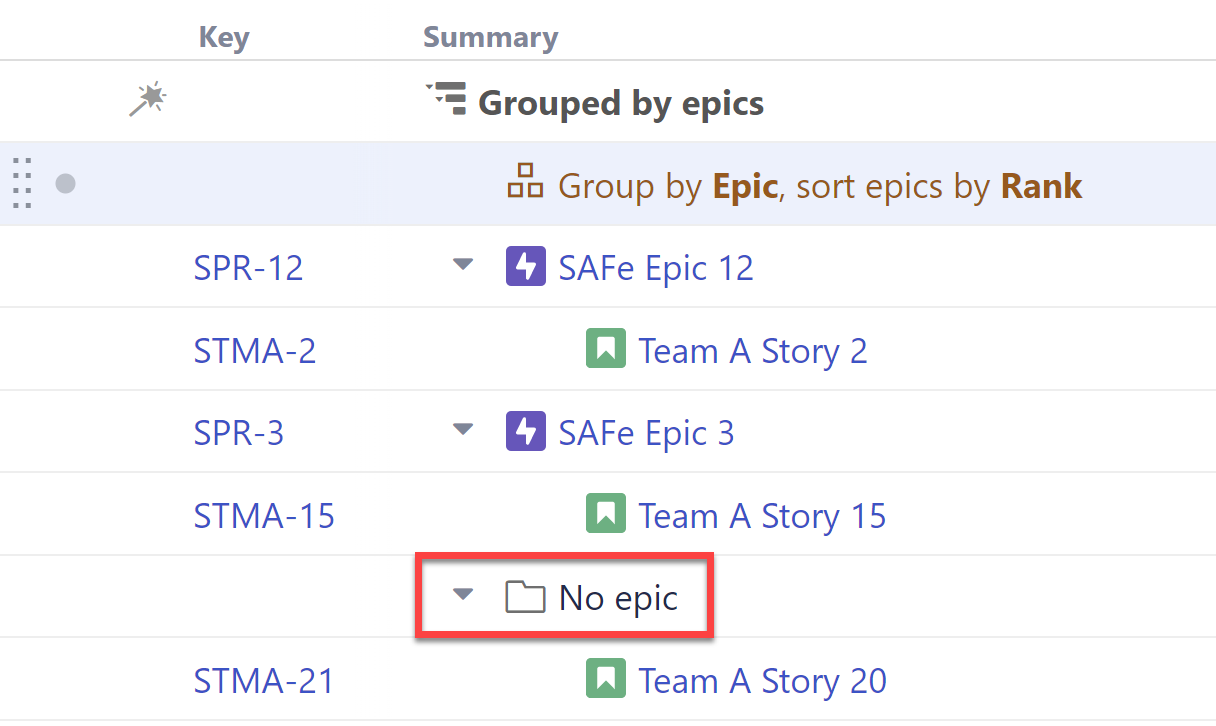Open issue STMA-21
The image size is (1216, 726).
pyautogui.click(x=264, y=680)
